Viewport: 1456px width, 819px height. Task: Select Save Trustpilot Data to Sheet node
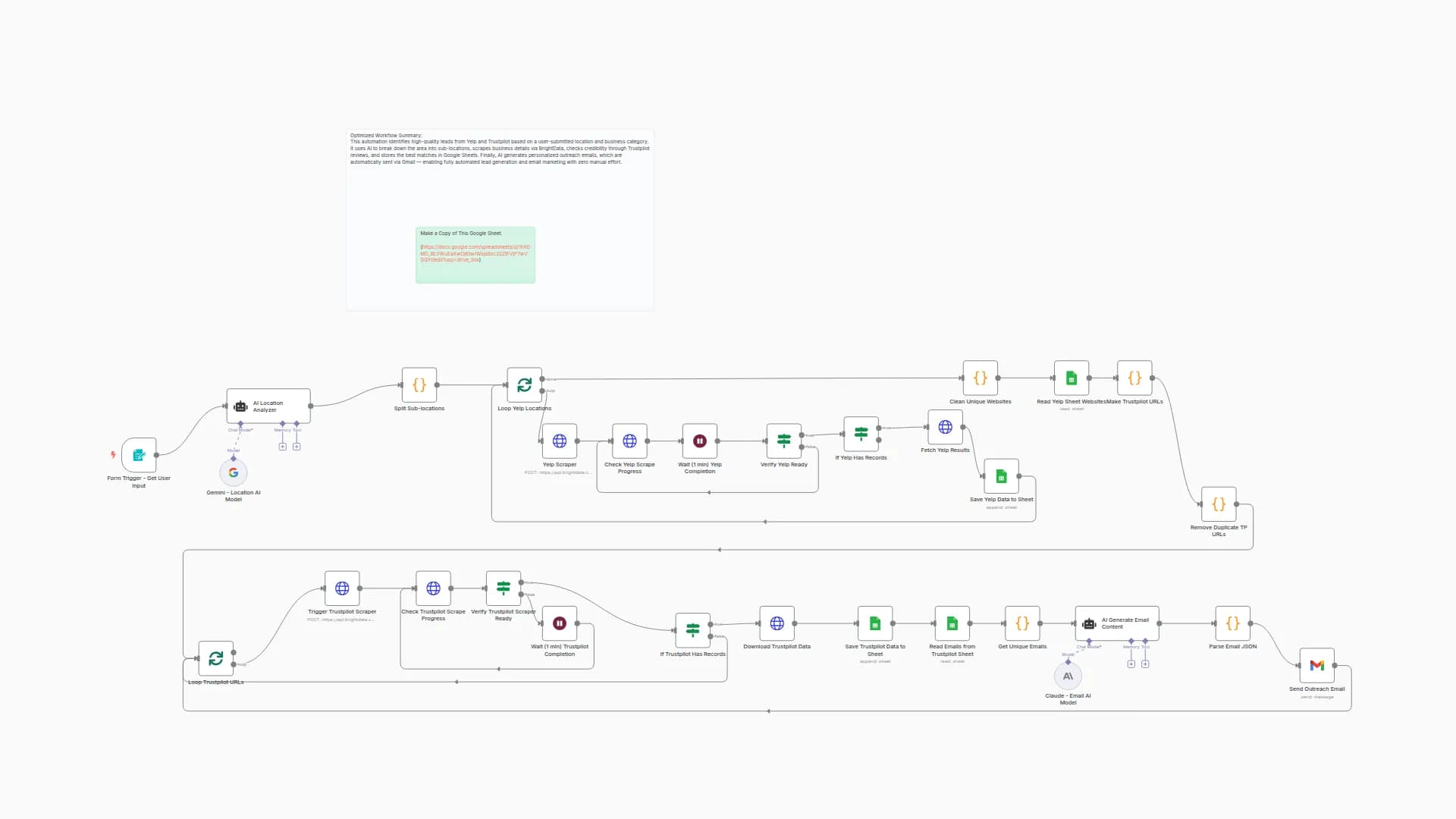[x=875, y=623]
